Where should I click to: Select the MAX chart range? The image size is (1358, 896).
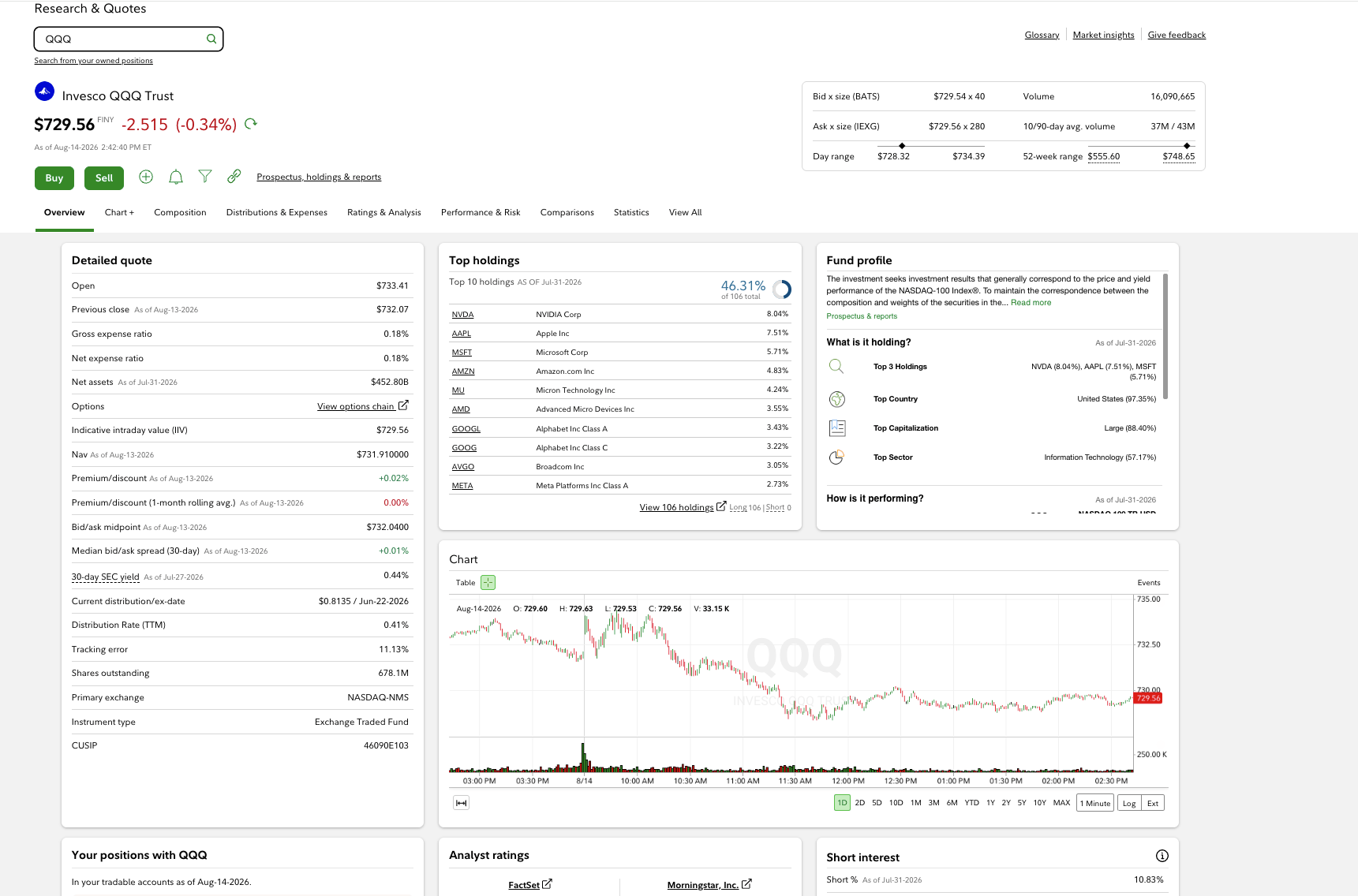point(1061,803)
